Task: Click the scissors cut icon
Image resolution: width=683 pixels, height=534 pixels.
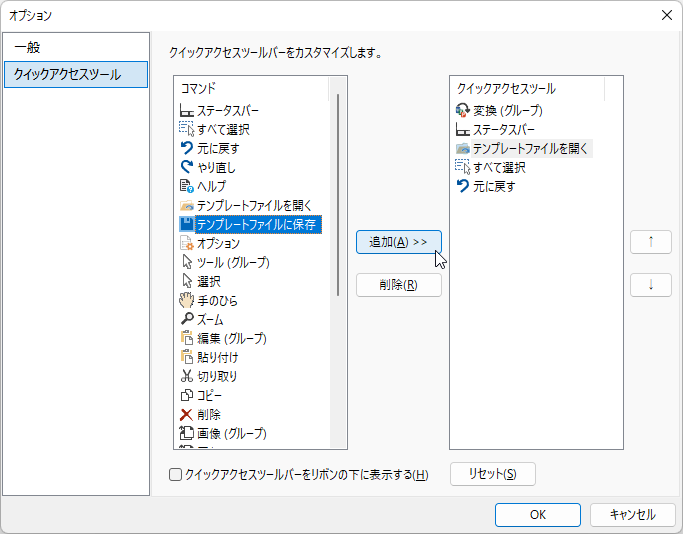Action: tap(186, 376)
